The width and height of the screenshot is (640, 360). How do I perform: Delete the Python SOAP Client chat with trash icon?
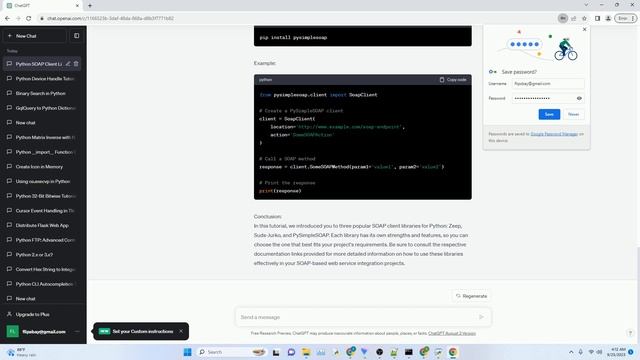(x=76, y=64)
